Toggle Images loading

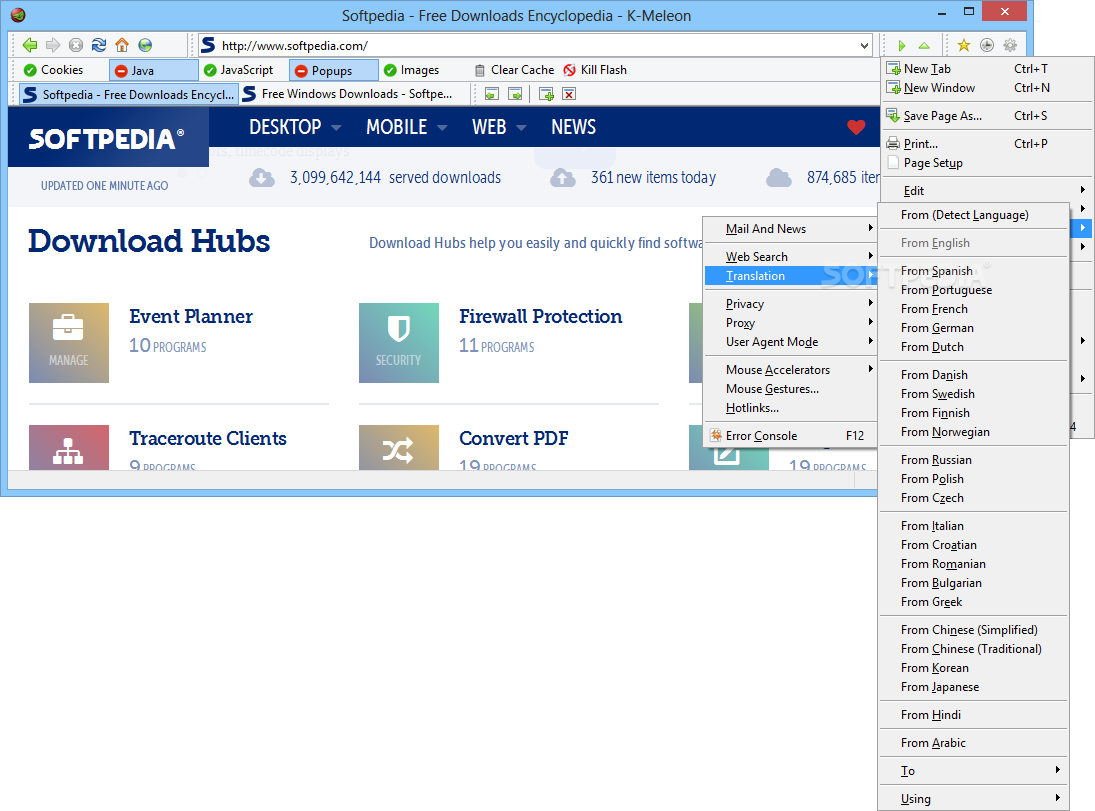(x=411, y=70)
